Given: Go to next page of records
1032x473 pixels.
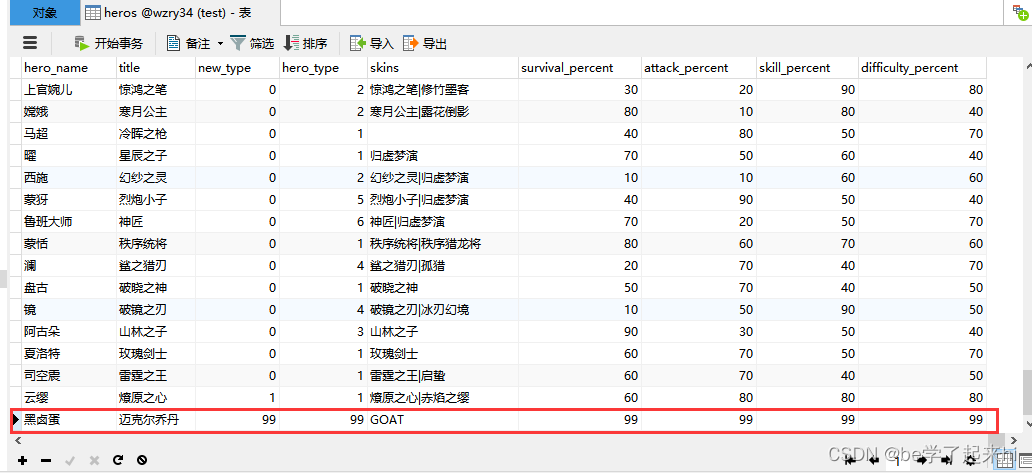Looking at the screenshot, I should pos(921,461).
